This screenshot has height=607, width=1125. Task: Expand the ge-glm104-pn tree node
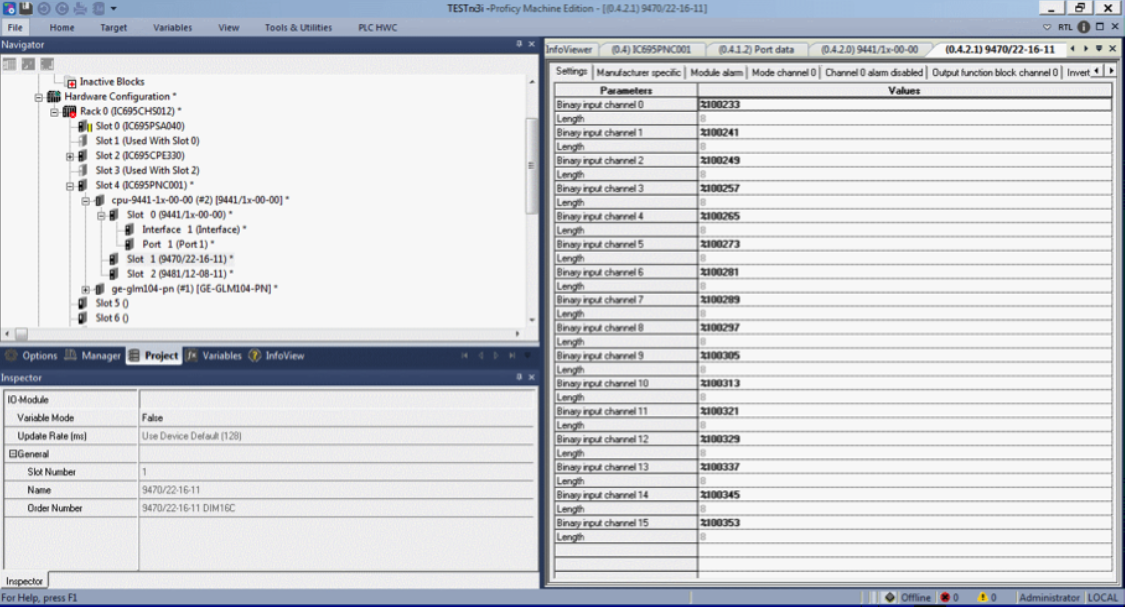click(86, 289)
